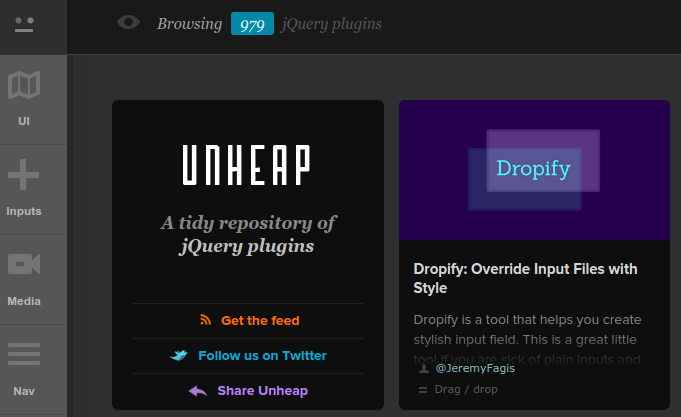Image resolution: width=681 pixels, height=417 pixels.
Task: Open the Inputs category plus icon
Action: [23, 175]
